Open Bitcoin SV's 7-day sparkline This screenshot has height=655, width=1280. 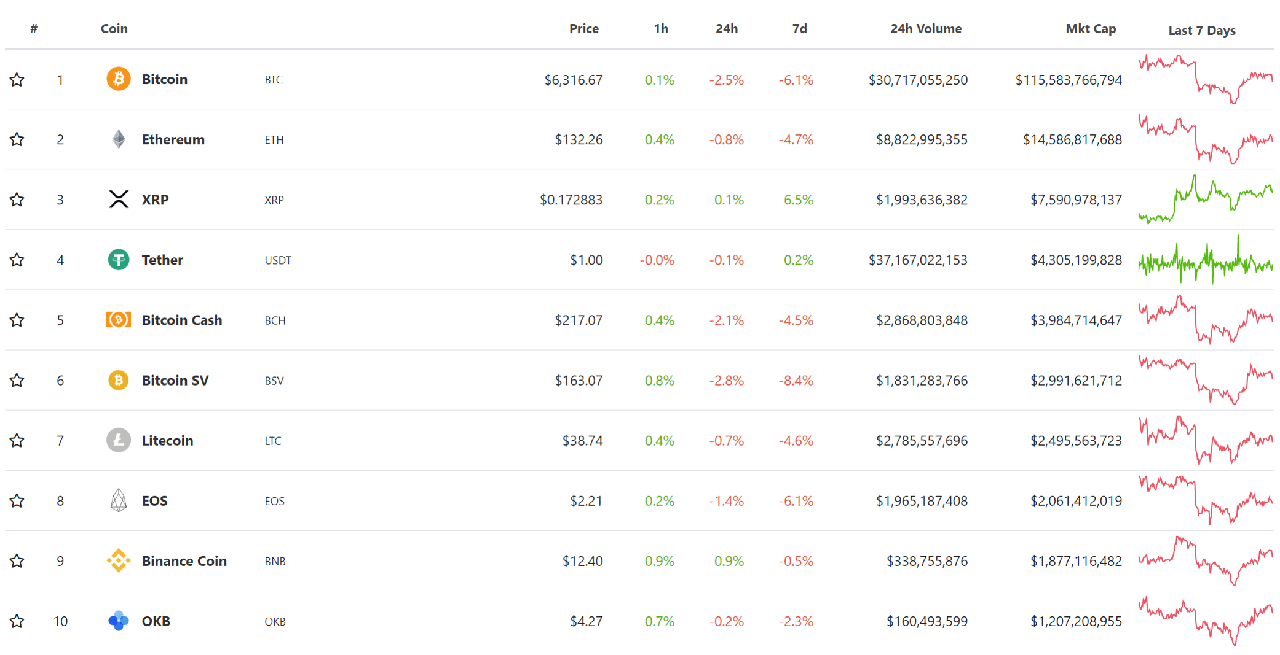coord(1206,380)
